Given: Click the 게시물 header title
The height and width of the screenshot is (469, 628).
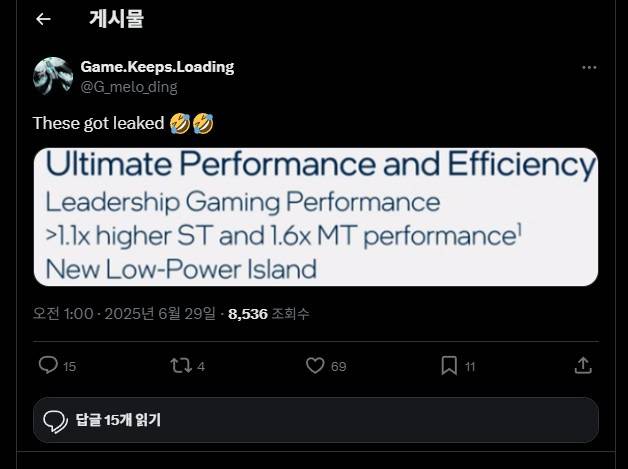Looking at the screenshot, I should 116,18.
